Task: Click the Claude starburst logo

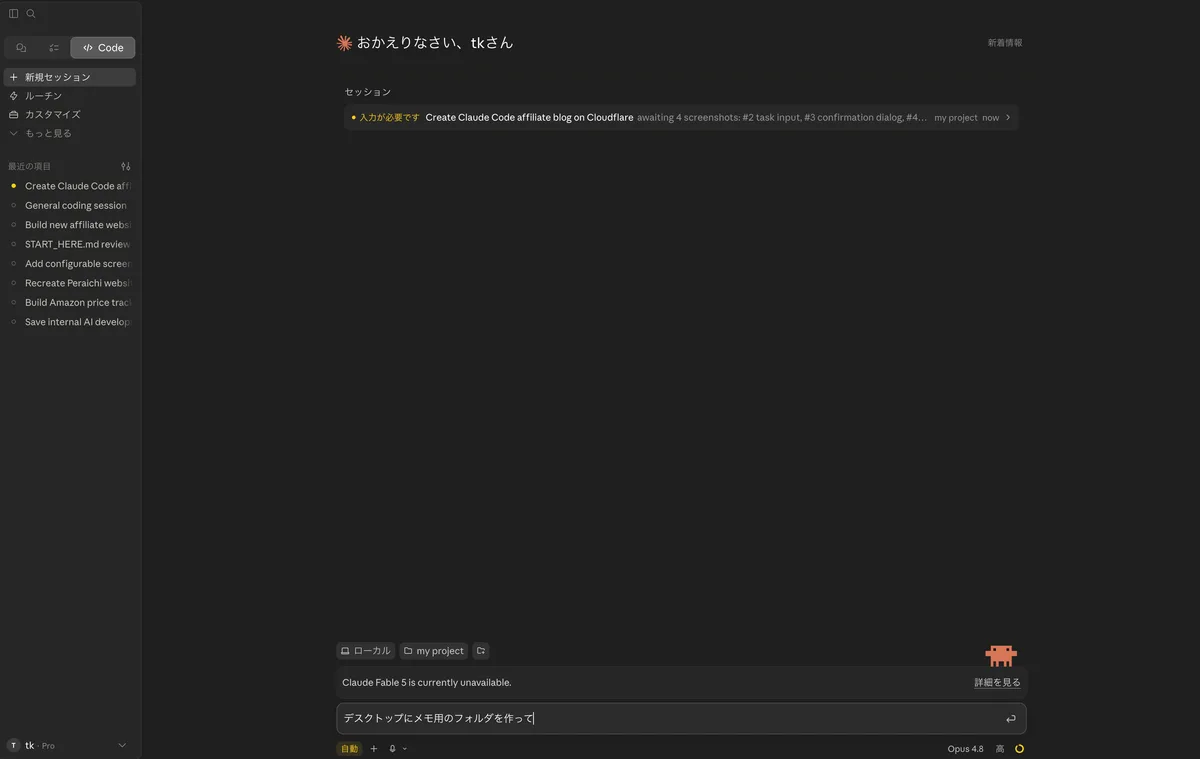Action: 344,43
